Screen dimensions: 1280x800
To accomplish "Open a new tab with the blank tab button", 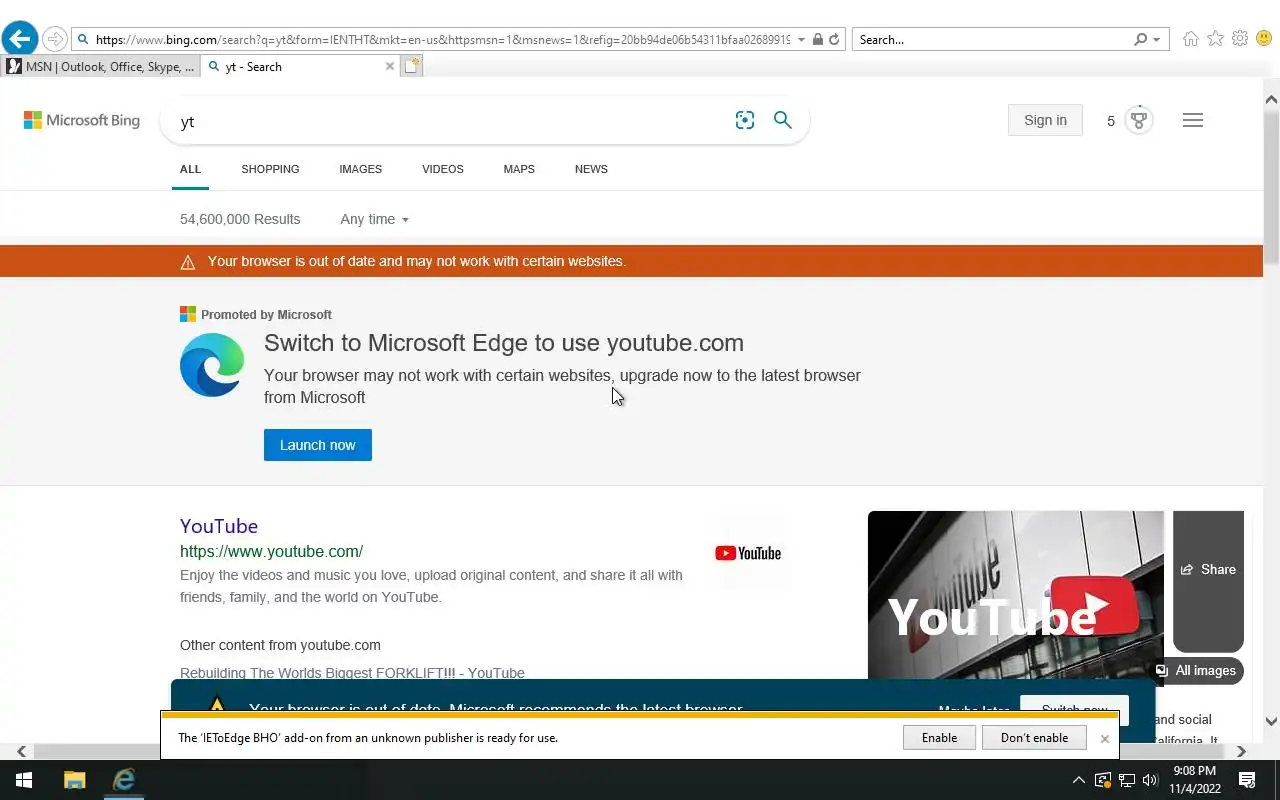I will (412, 66).
